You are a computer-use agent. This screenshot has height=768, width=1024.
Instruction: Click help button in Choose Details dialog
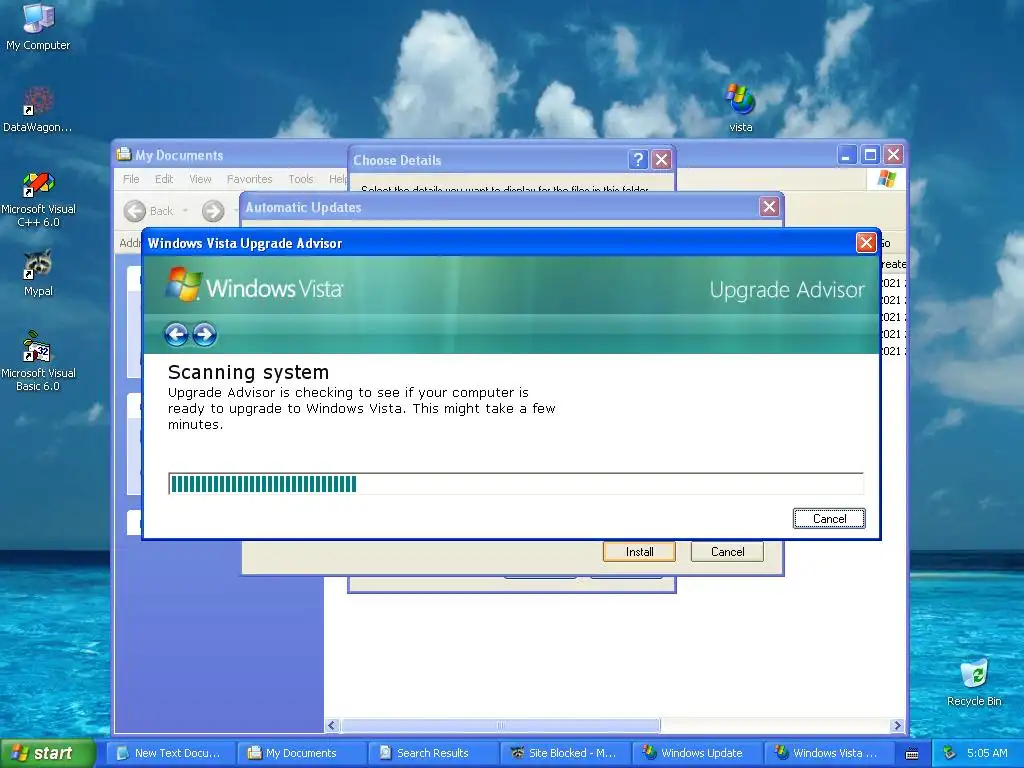pyautogui.click(x=638, y=159)
